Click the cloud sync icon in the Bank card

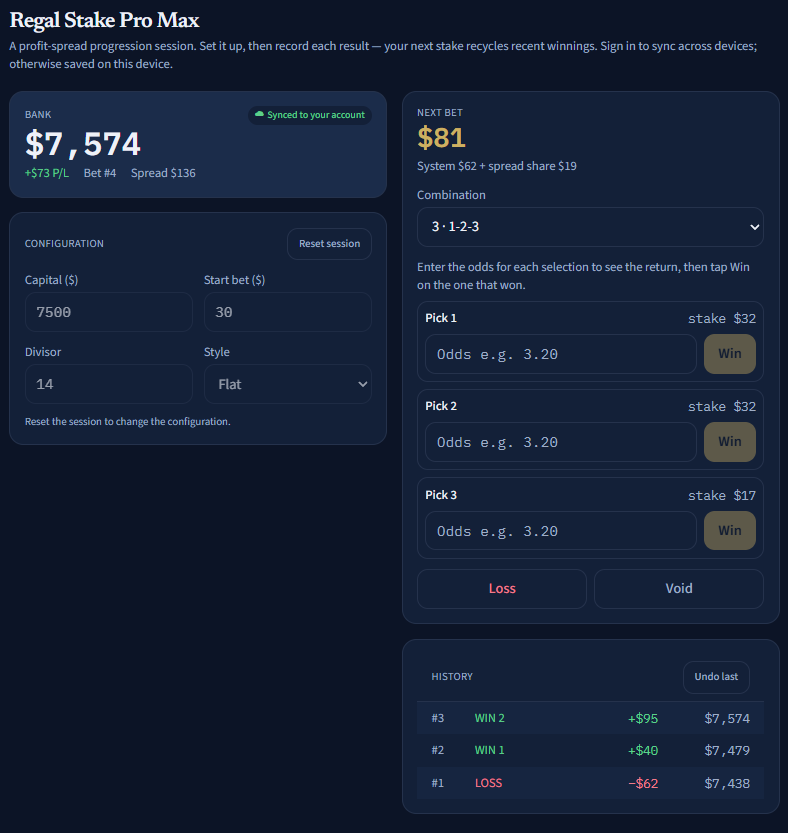click(x=259, y=114)
